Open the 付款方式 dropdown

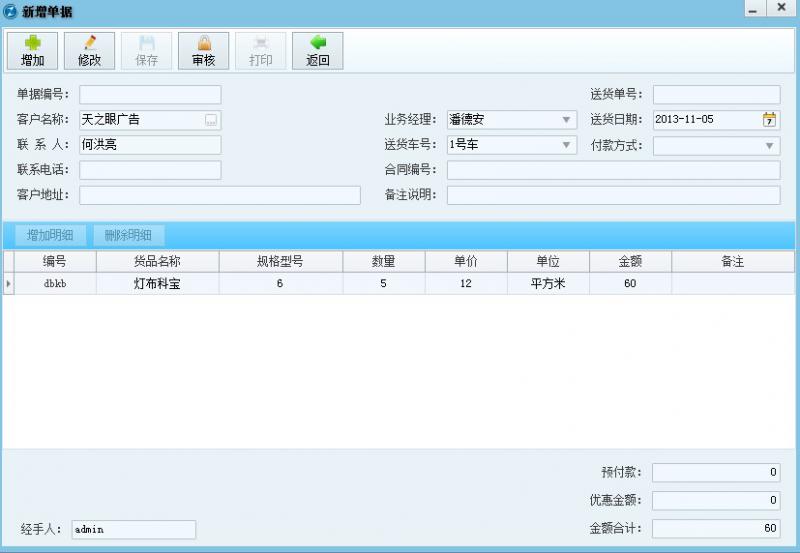pyautogui.click(x=769, y=146)
